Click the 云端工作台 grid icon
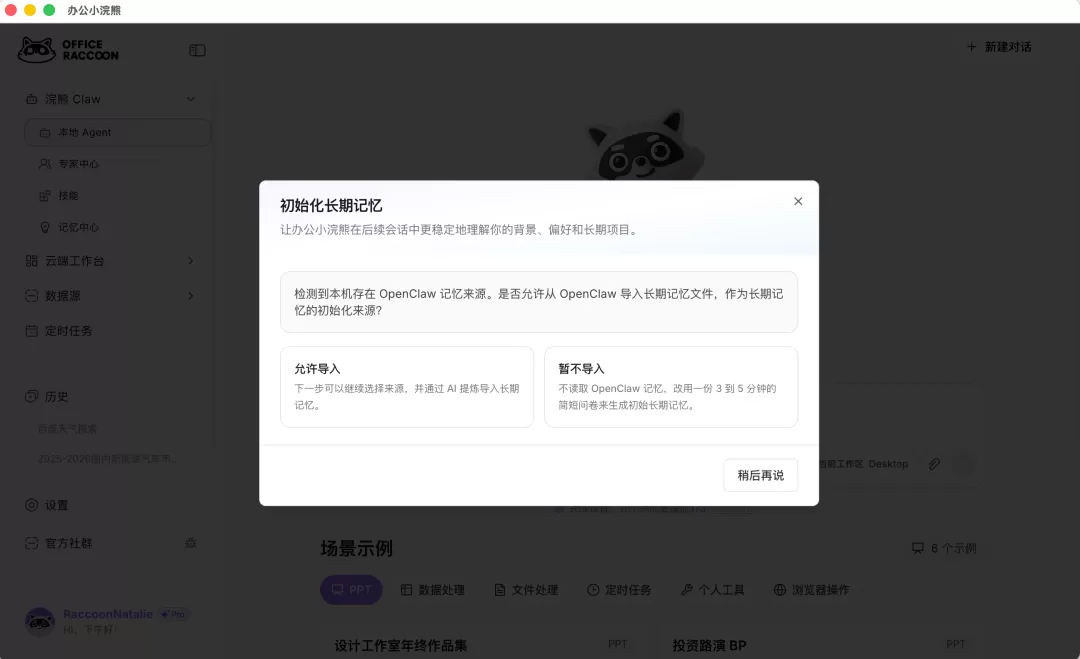This screenshot has height=659, width=1080. click(x=32, y=260)
